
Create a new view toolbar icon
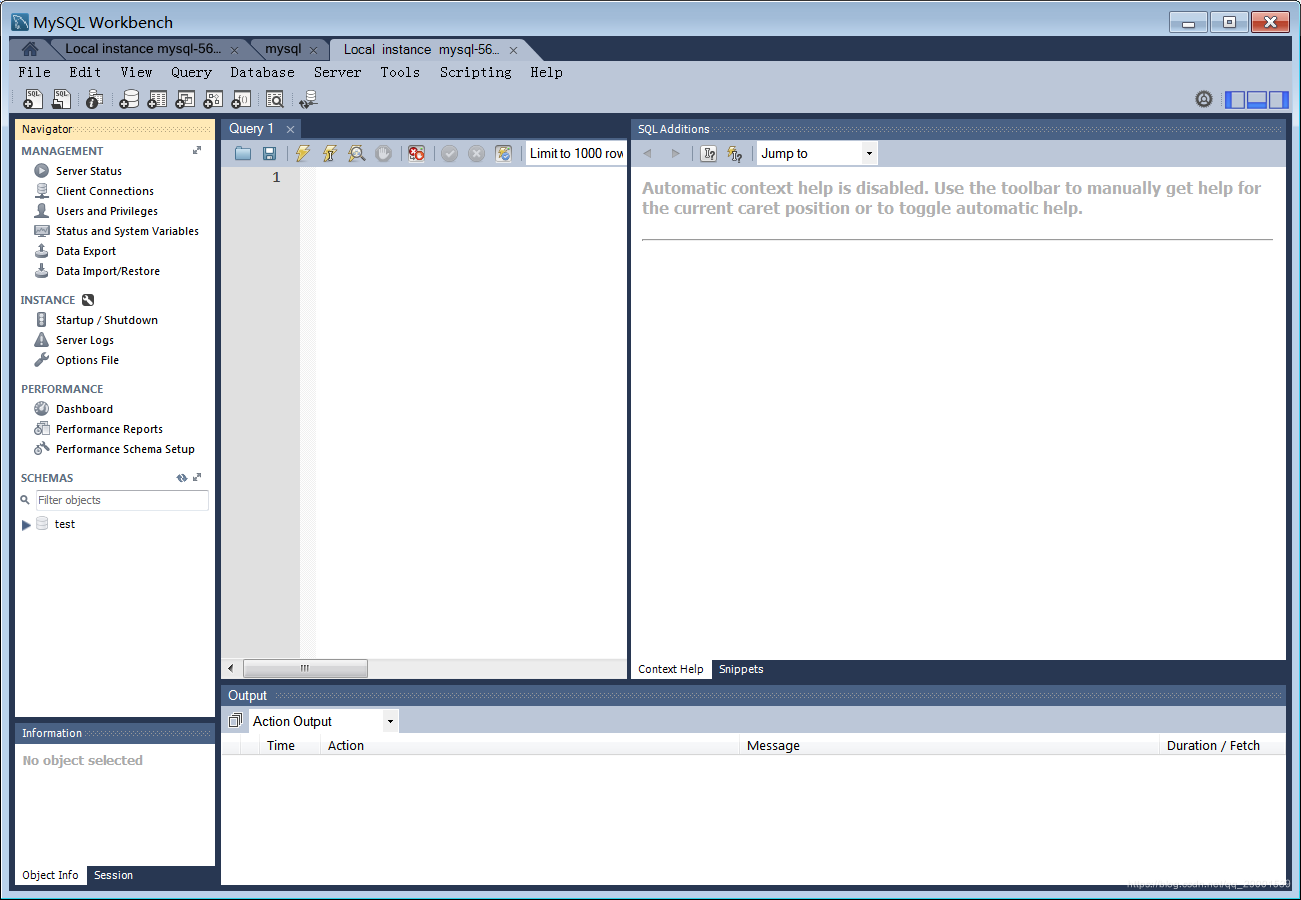click(x=185, y=99)
